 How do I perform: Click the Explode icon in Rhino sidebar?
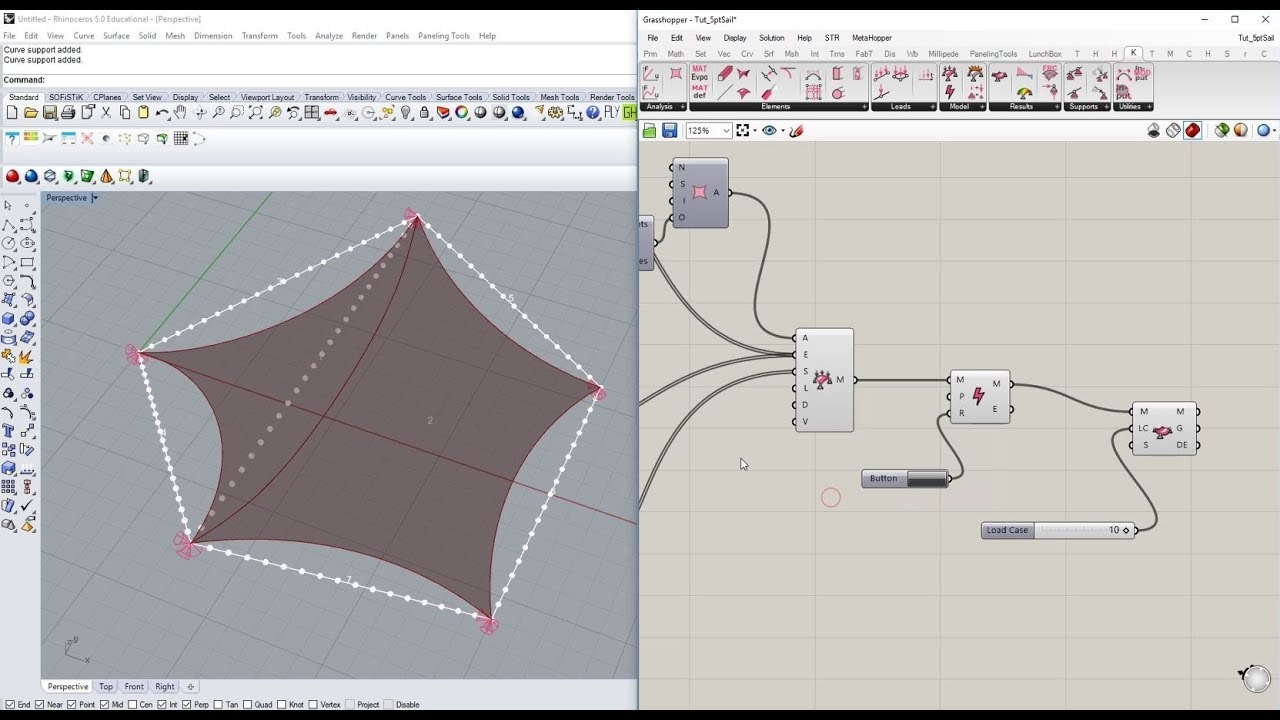click(x=25, y=356)
